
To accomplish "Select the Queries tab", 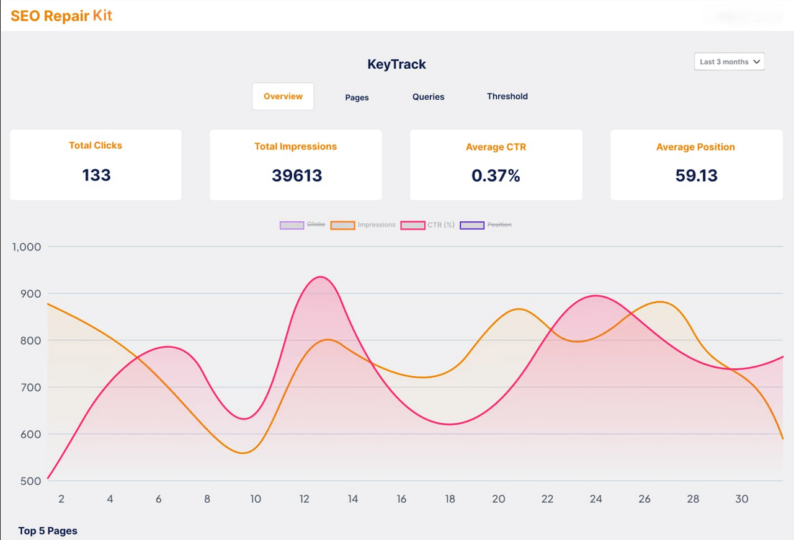I will pos(428,97).
